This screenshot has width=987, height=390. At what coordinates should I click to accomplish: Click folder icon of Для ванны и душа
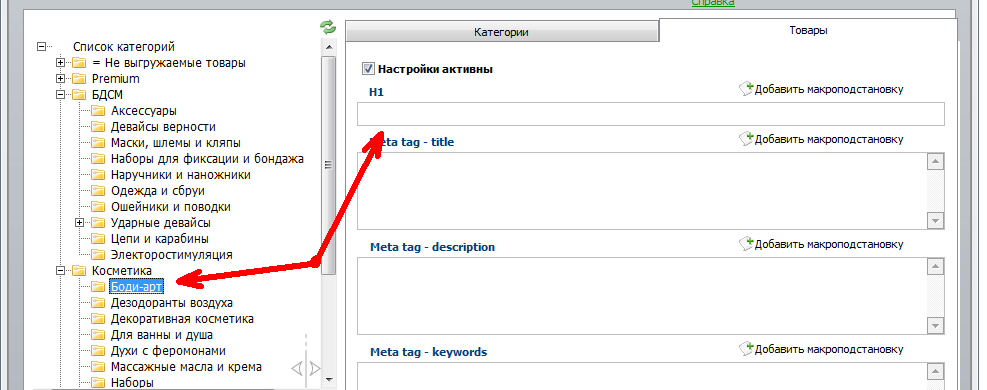pyautogui.click(x=98, y=335)
